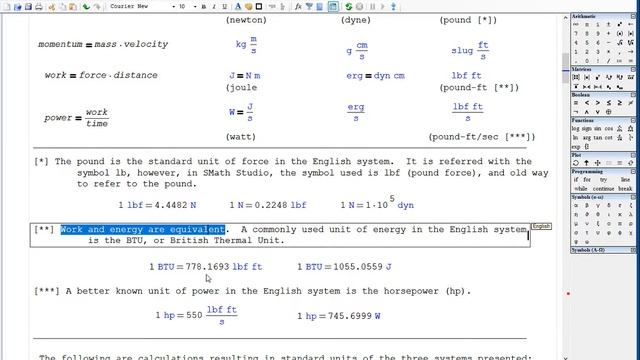Click the highlighted 'Work and energy are equivalent' text

coord(142,229)
